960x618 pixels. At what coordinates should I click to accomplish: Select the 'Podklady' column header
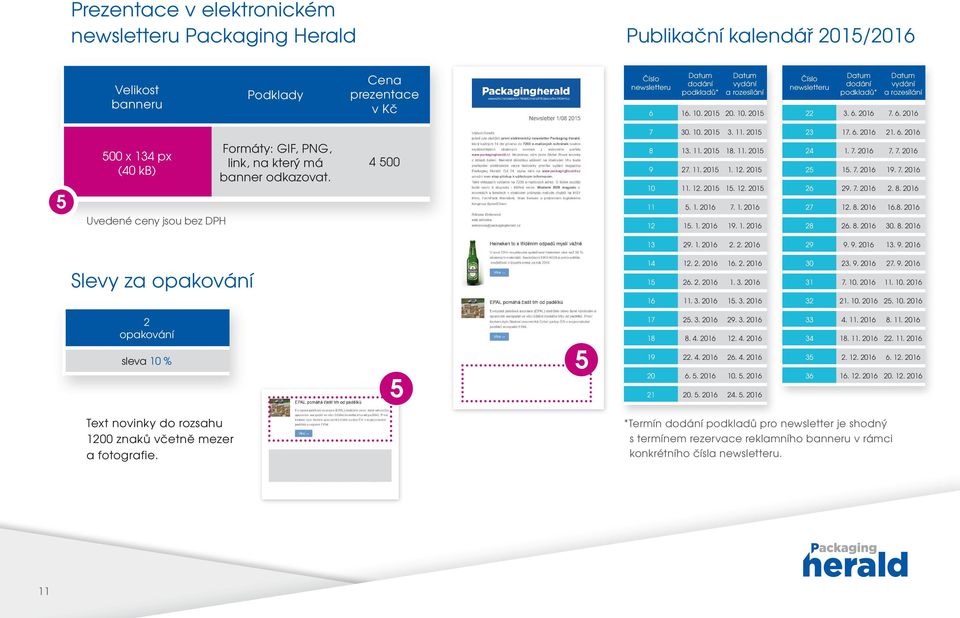pos(275,95)
